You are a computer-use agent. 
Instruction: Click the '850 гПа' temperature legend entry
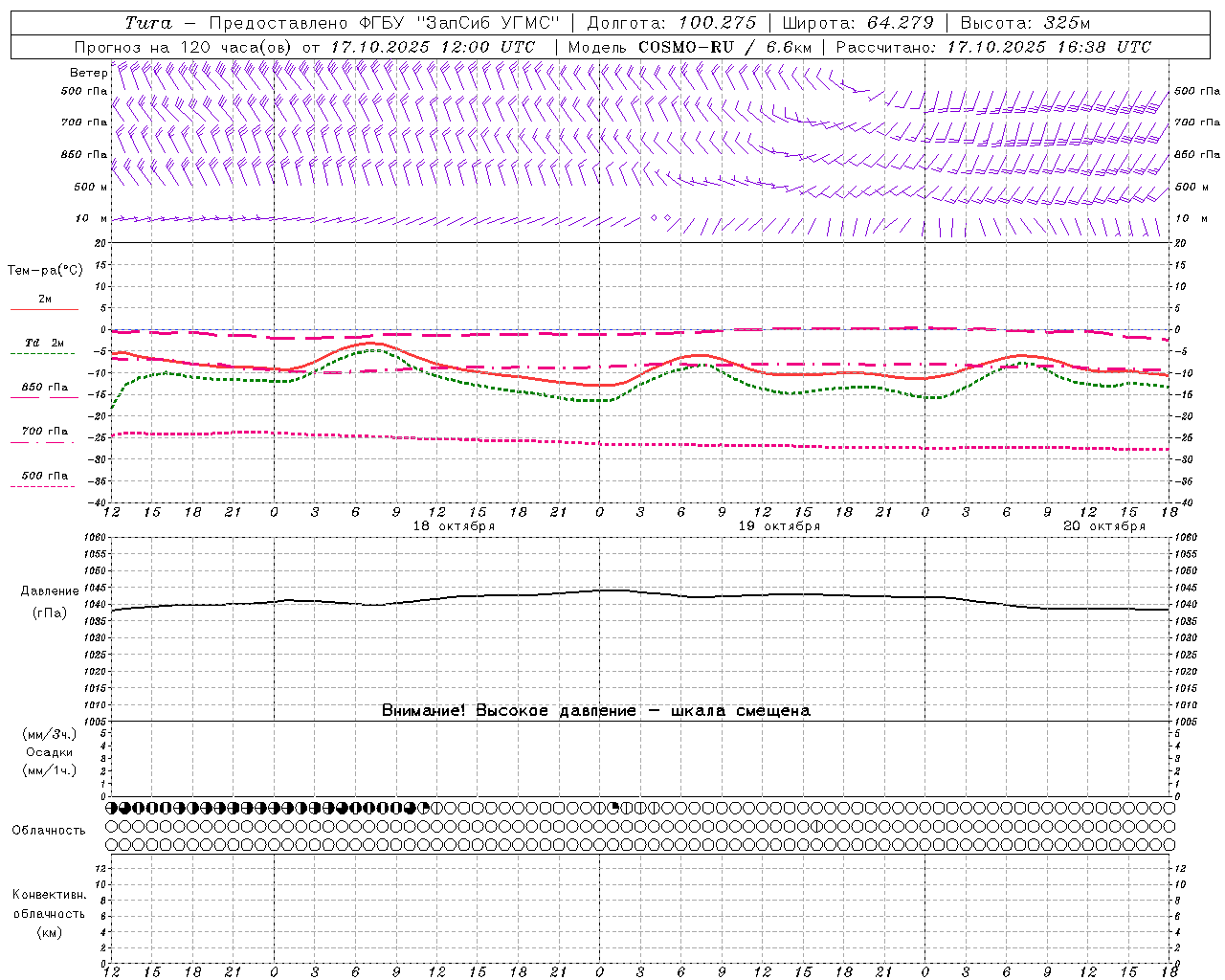tap(45, 388)
